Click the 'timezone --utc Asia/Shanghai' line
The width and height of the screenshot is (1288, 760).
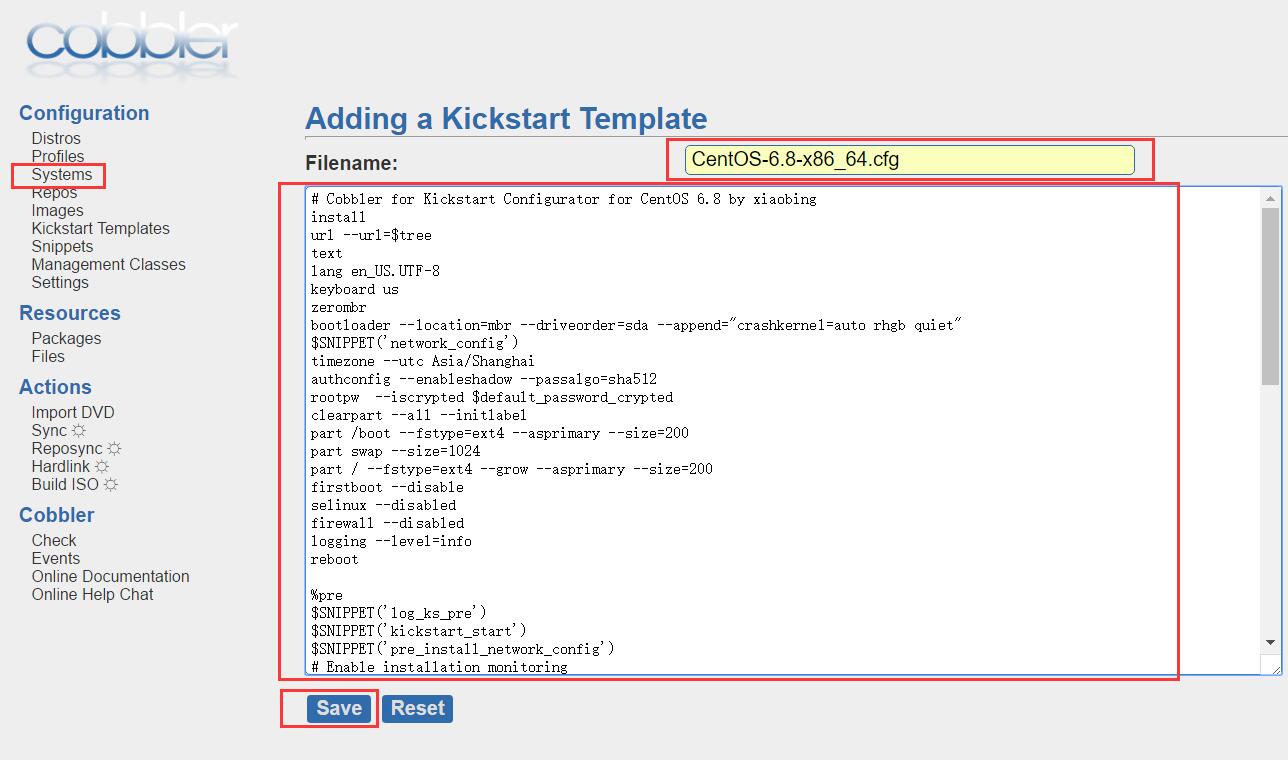(x=422, y=361)
